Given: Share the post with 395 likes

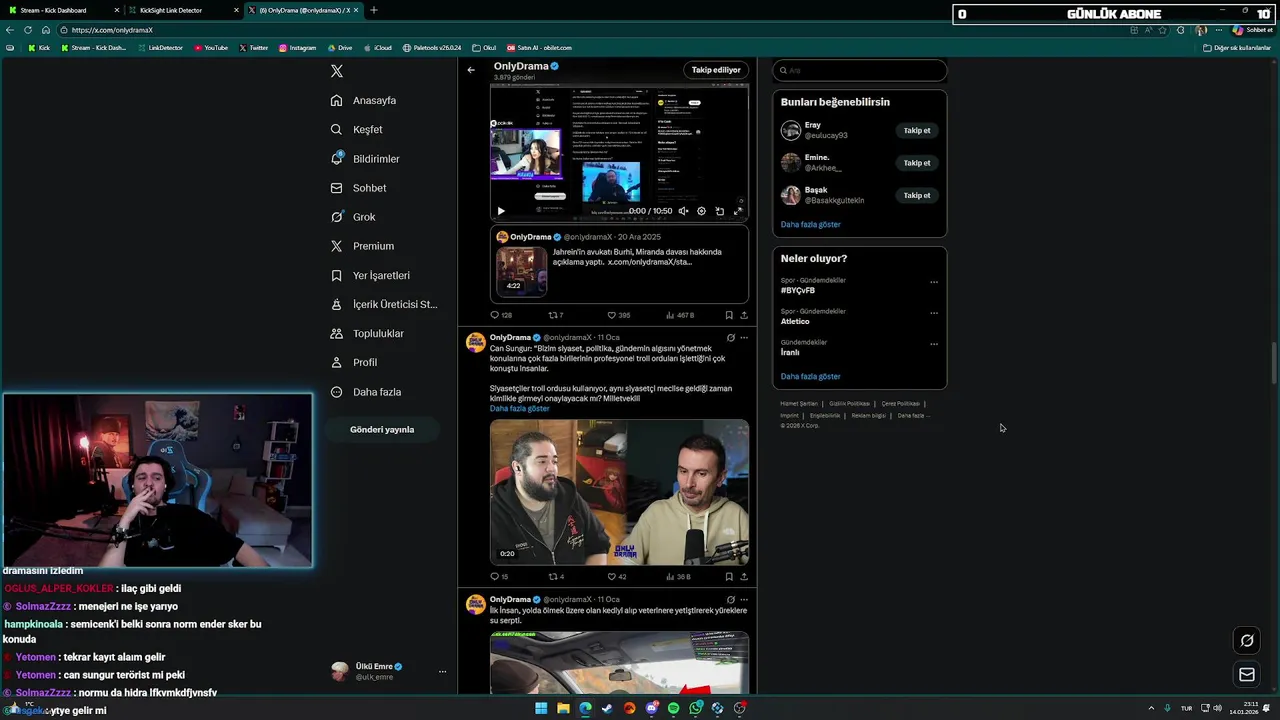Looking at the screenshot, I should tap(744, 315).
